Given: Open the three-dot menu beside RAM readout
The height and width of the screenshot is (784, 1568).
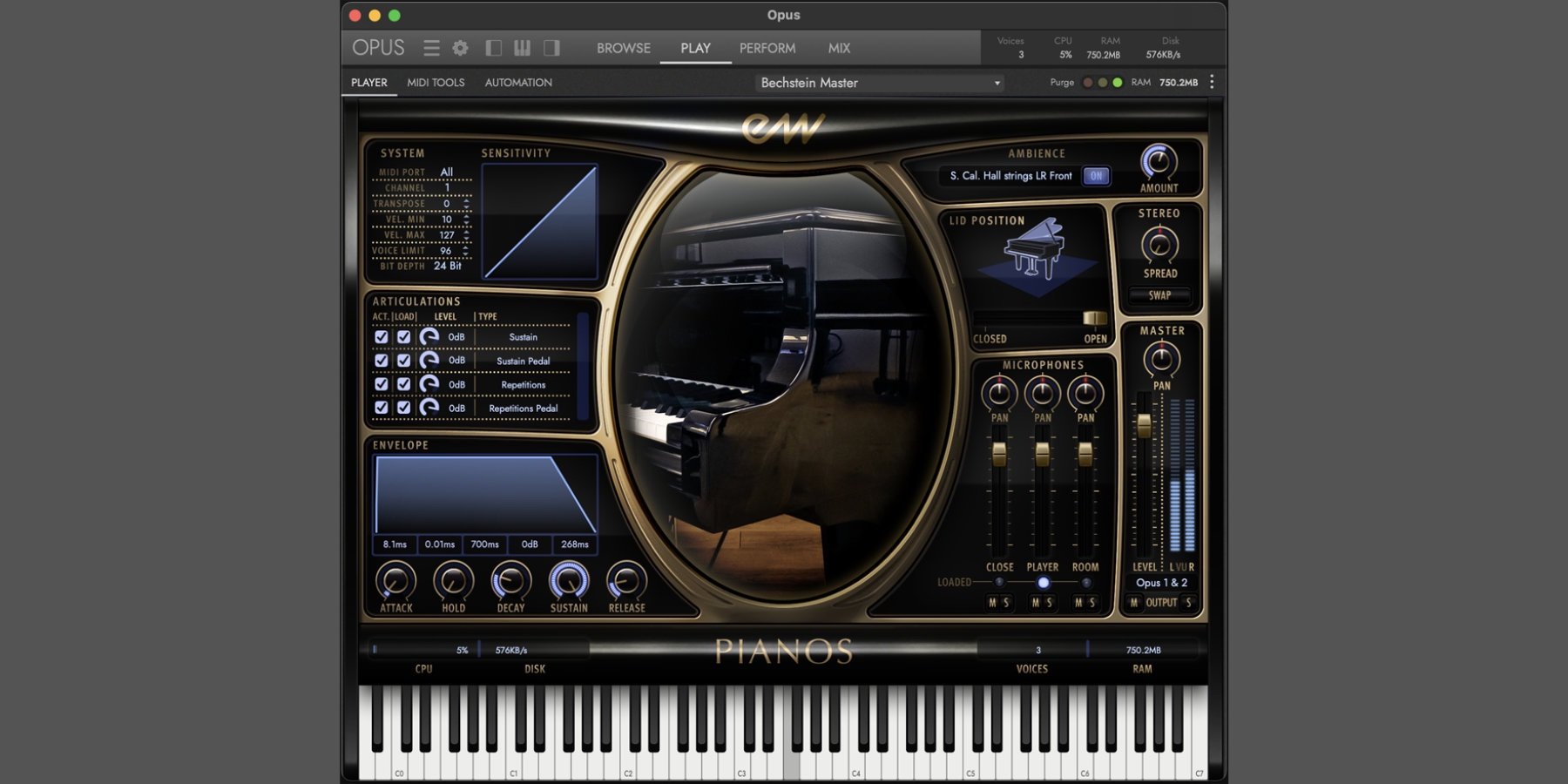Looking at the screenshot, I should [x=1213, y=82].
